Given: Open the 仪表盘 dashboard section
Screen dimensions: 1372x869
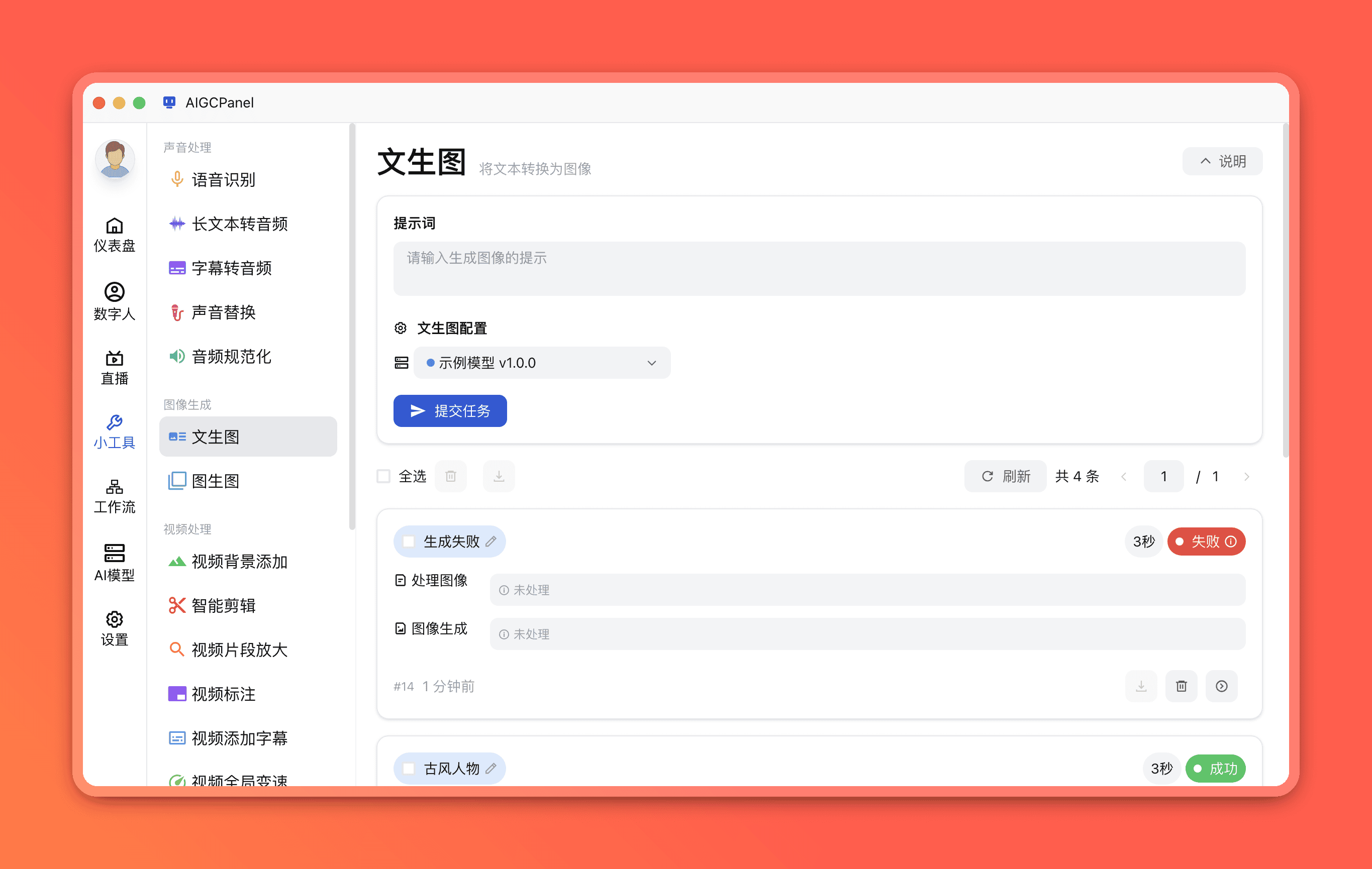Looking at the screenshot, I should pyautogui.click(x=114, y=235).
